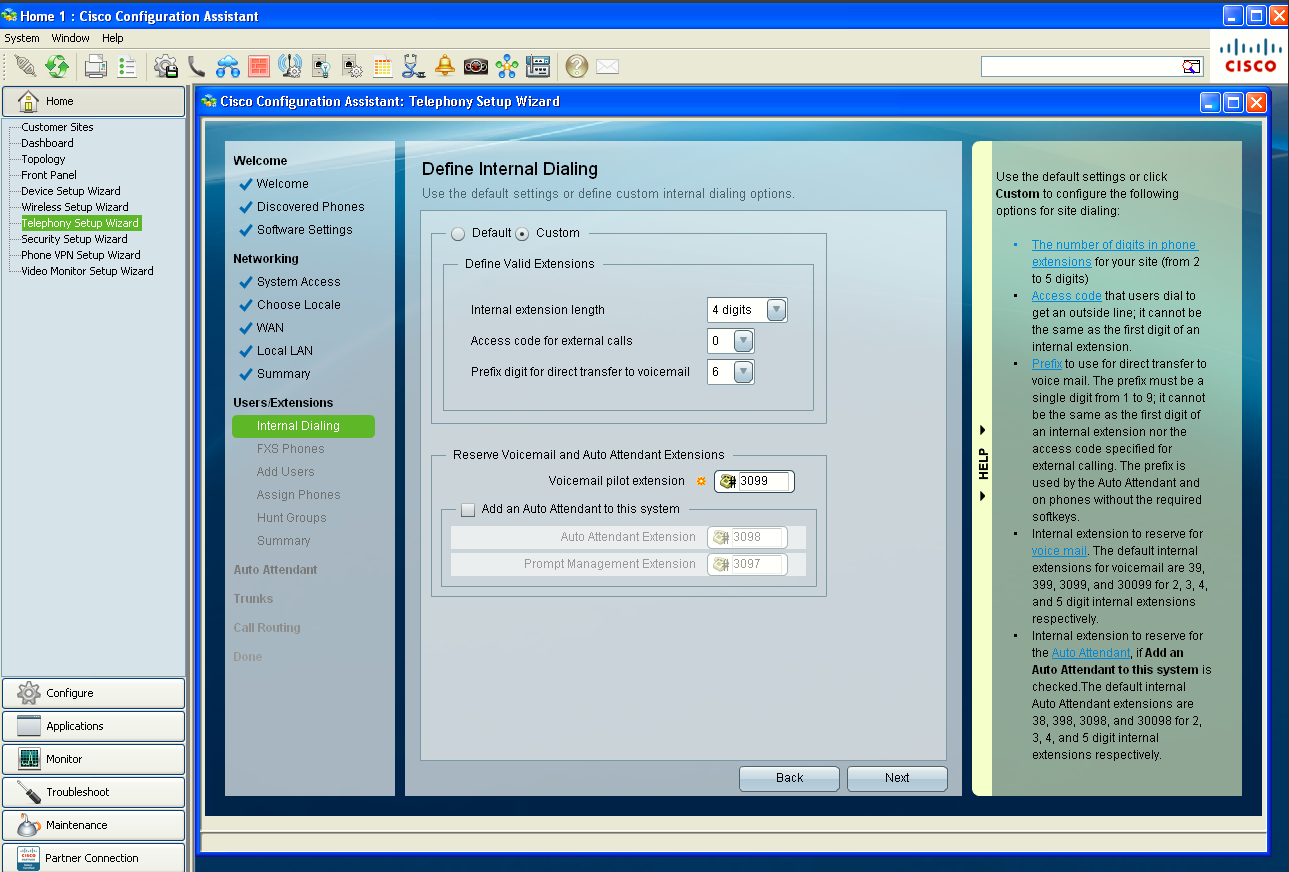The image size is (1289, 872).
Task: Open Security Setup Wizard tree item
Action: [74, 239]
